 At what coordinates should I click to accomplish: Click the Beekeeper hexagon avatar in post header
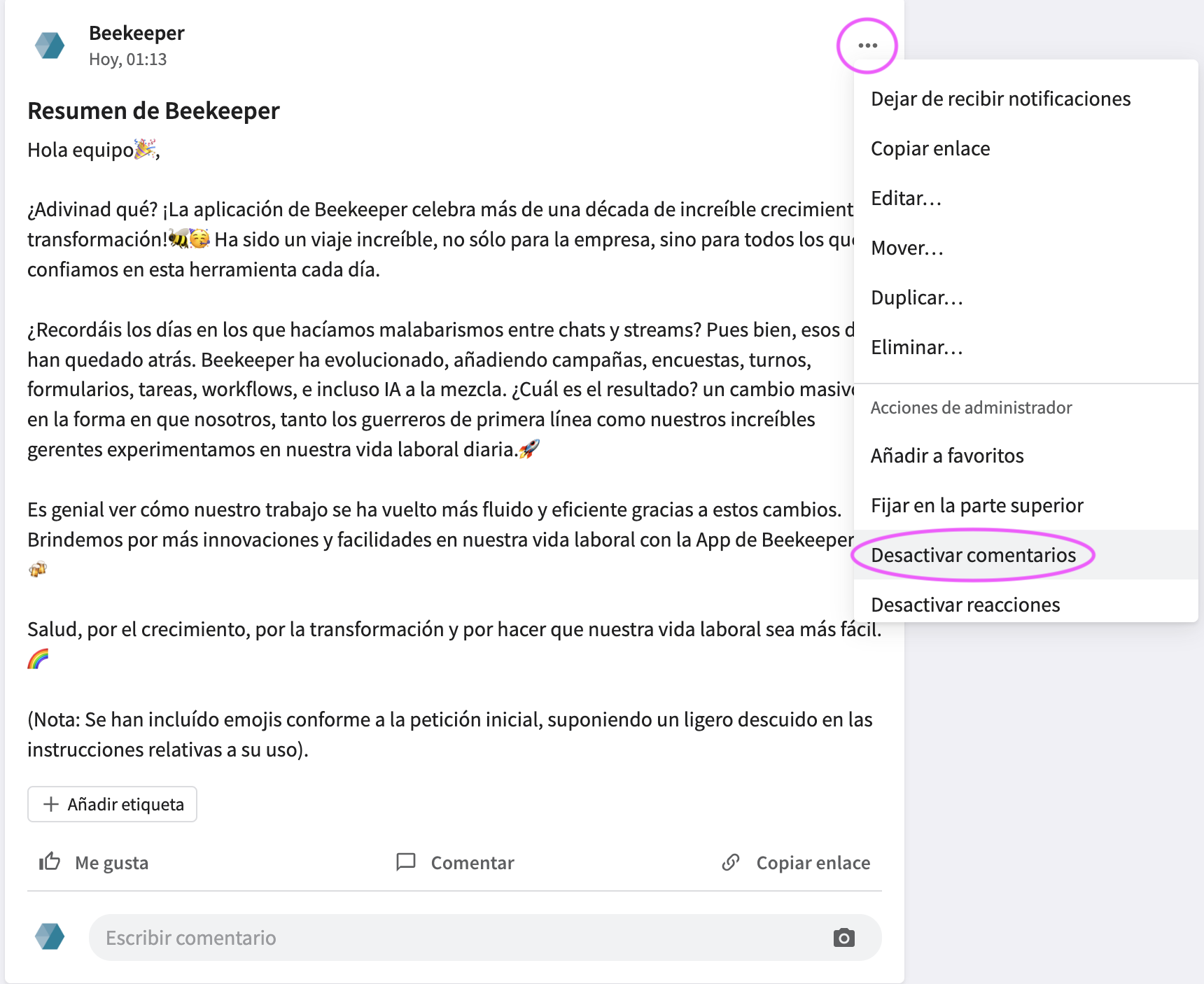[50, 45]
